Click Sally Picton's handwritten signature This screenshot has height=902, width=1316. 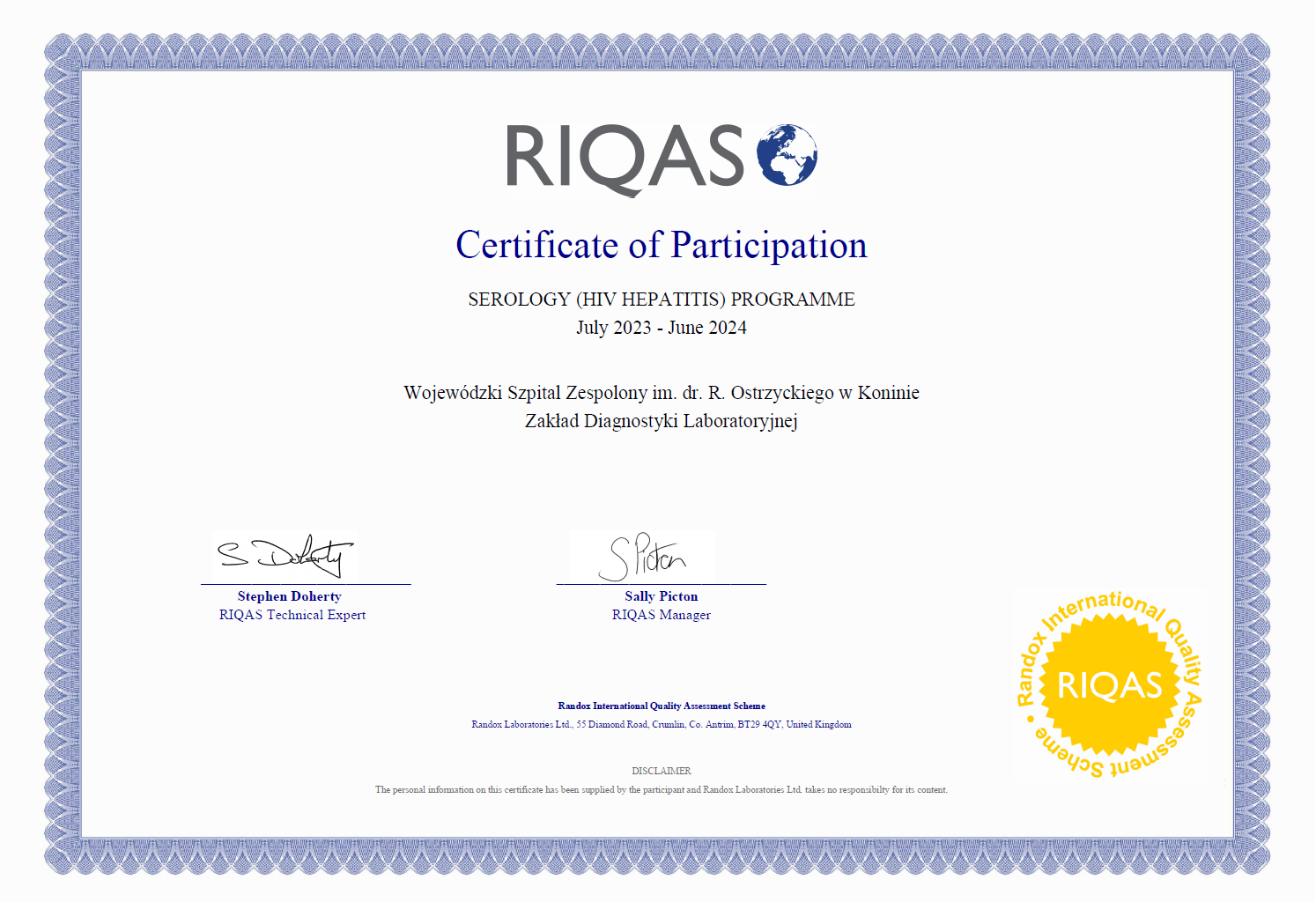642,556
